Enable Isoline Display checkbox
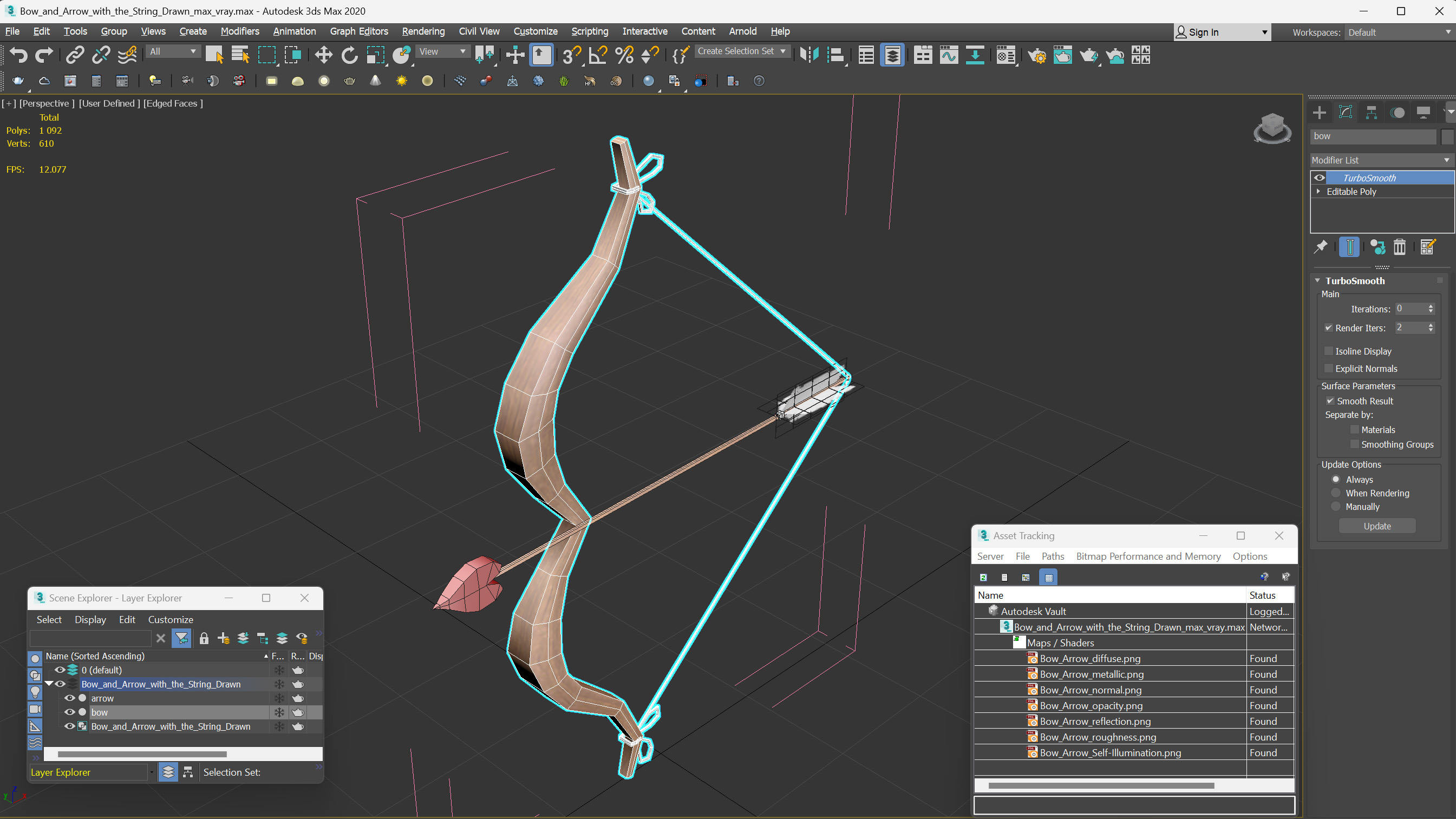The width and height of the screenshot is (1456, 819). (1329, 351)
